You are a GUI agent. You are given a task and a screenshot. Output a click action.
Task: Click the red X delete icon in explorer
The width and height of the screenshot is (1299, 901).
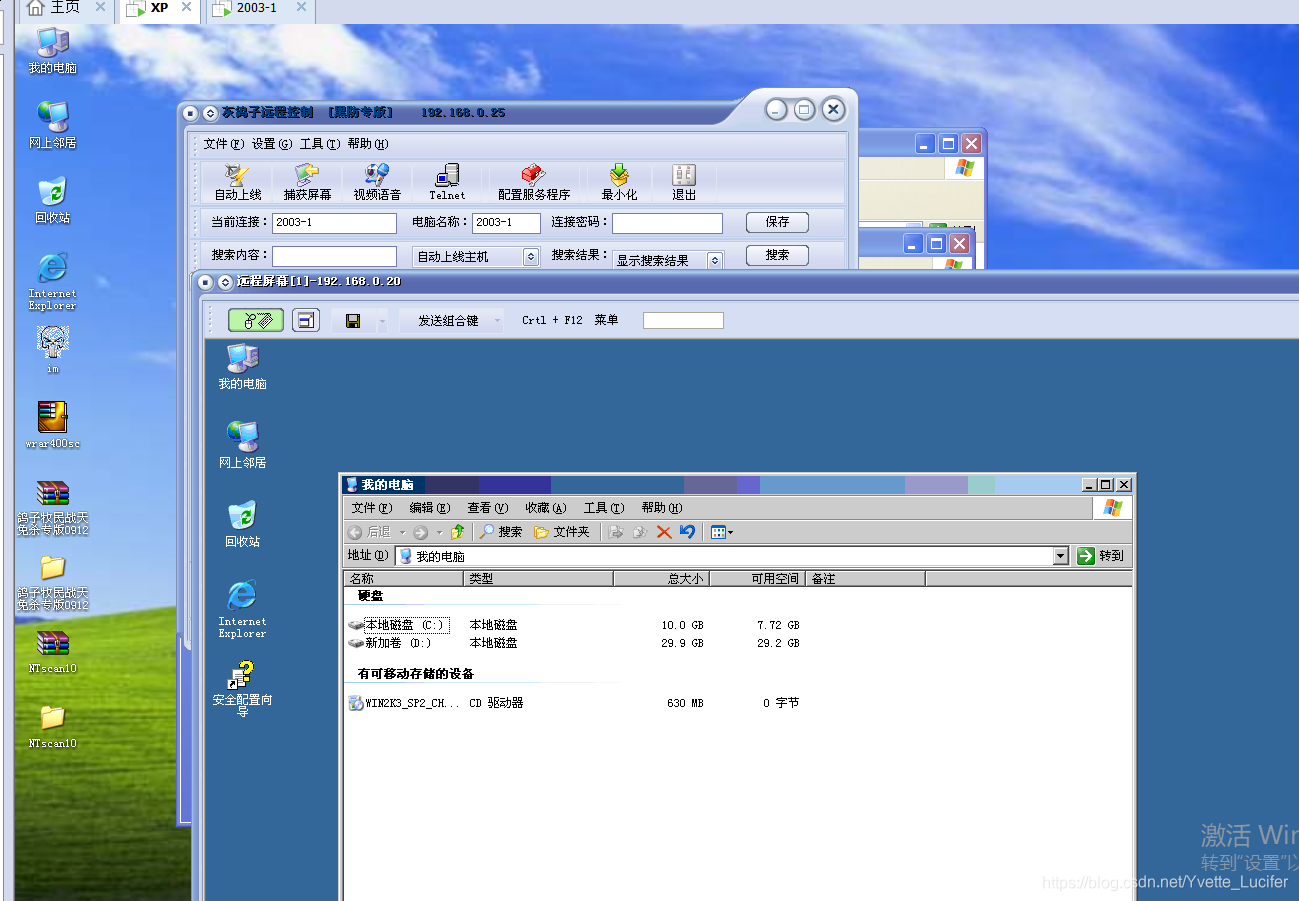pyautogui.click(x=664, y=532)
